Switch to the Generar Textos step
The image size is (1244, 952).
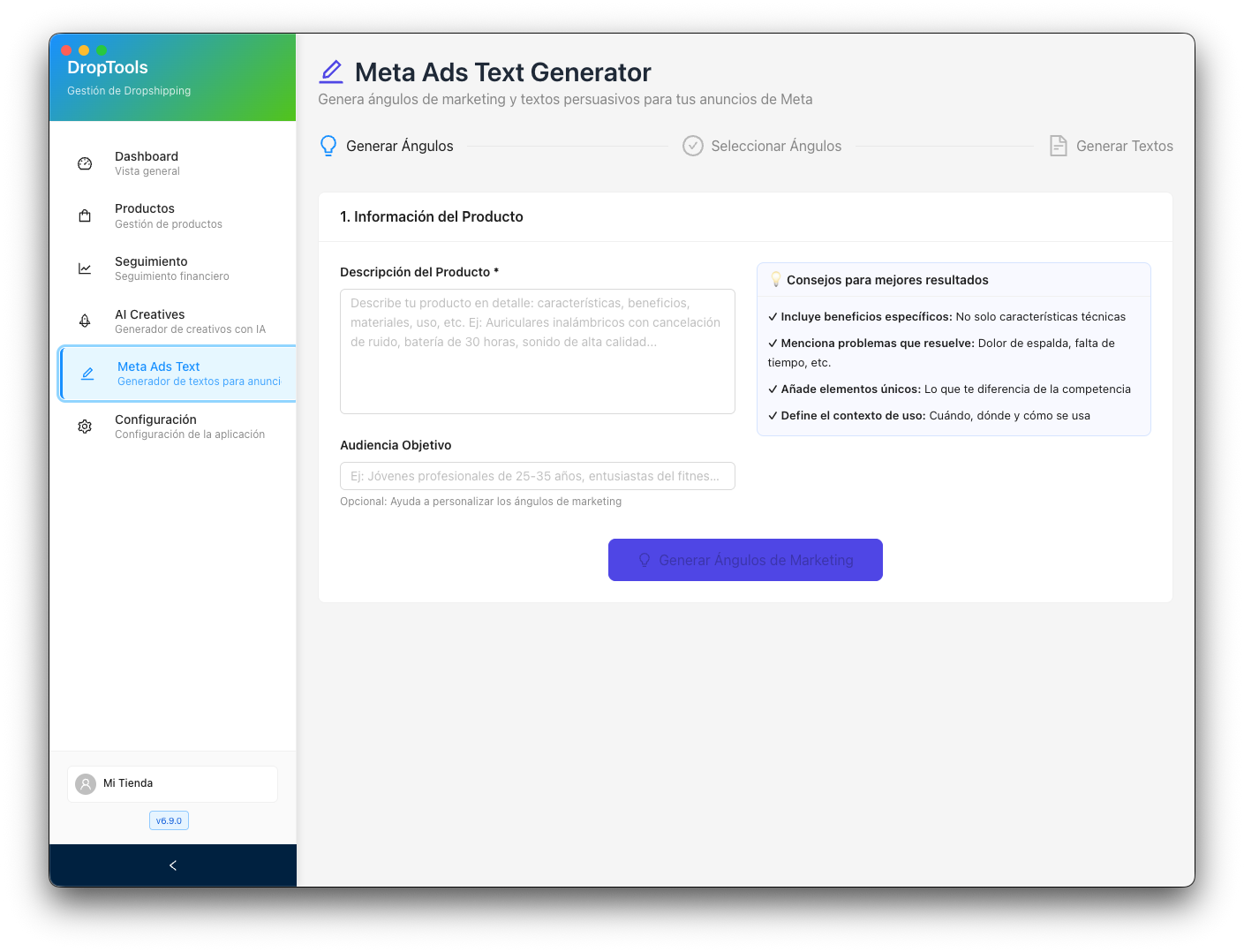(x=1111, y=146)
